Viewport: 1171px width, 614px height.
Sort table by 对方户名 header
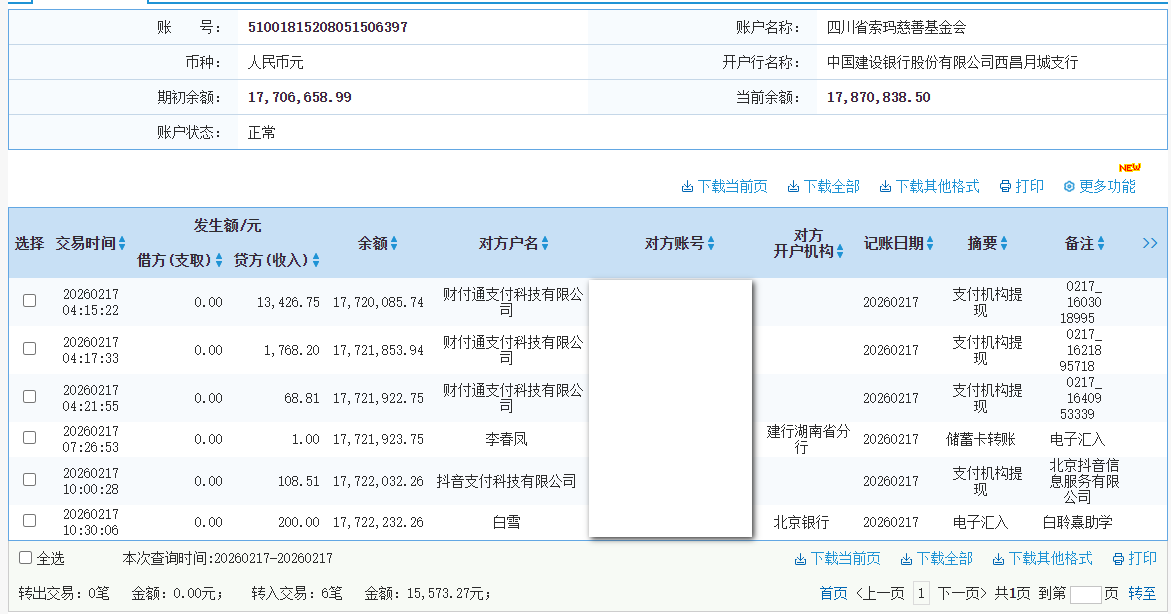(545, 243)
